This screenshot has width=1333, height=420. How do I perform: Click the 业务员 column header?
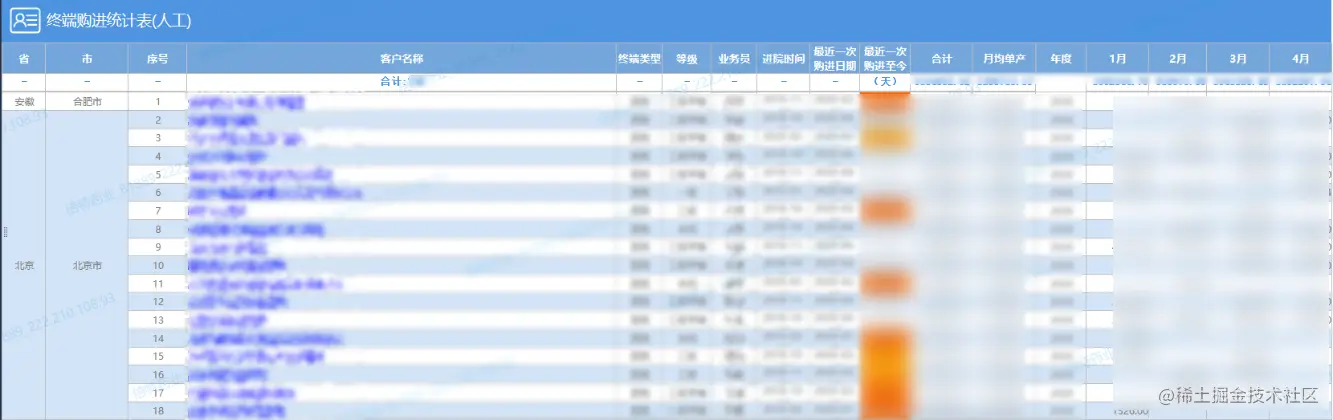[x=733, y=59]
